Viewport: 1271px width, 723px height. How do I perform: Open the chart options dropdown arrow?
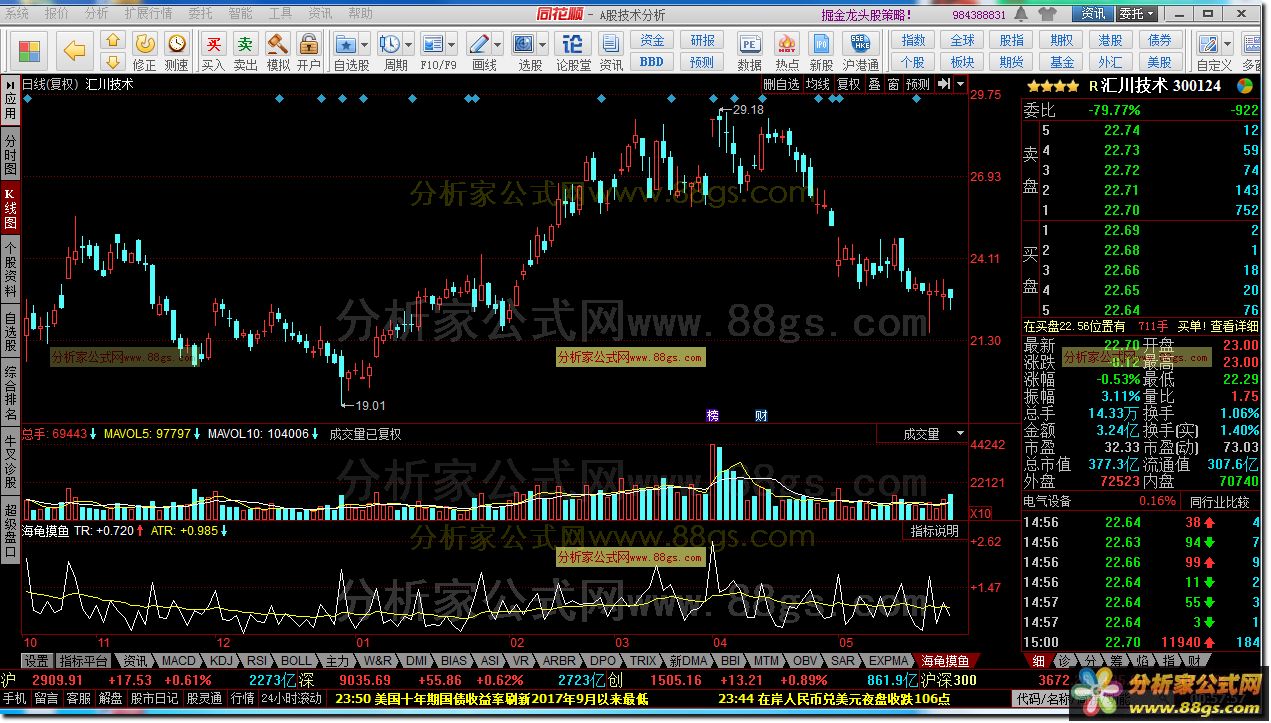[x=960, y=85]
